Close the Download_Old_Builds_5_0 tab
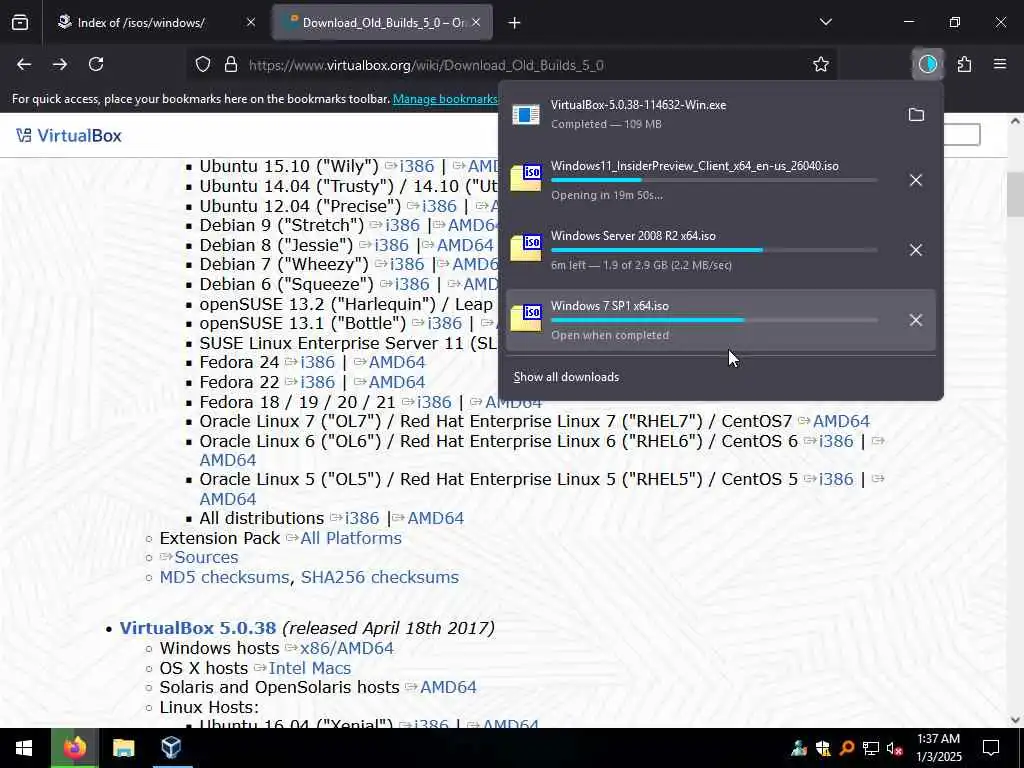Image resolution: width=1024 pixels, height=768 pixels. pyautogui.click(x=476, y=22)
